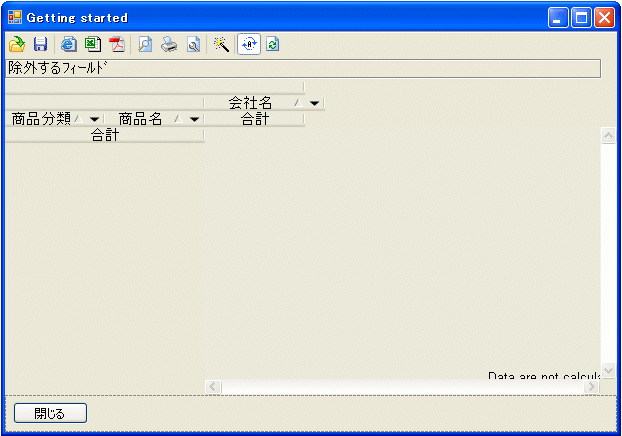Launch the wizard with the magic wand icon
Viewport: 622px width, 436px height.
[221, 44]
